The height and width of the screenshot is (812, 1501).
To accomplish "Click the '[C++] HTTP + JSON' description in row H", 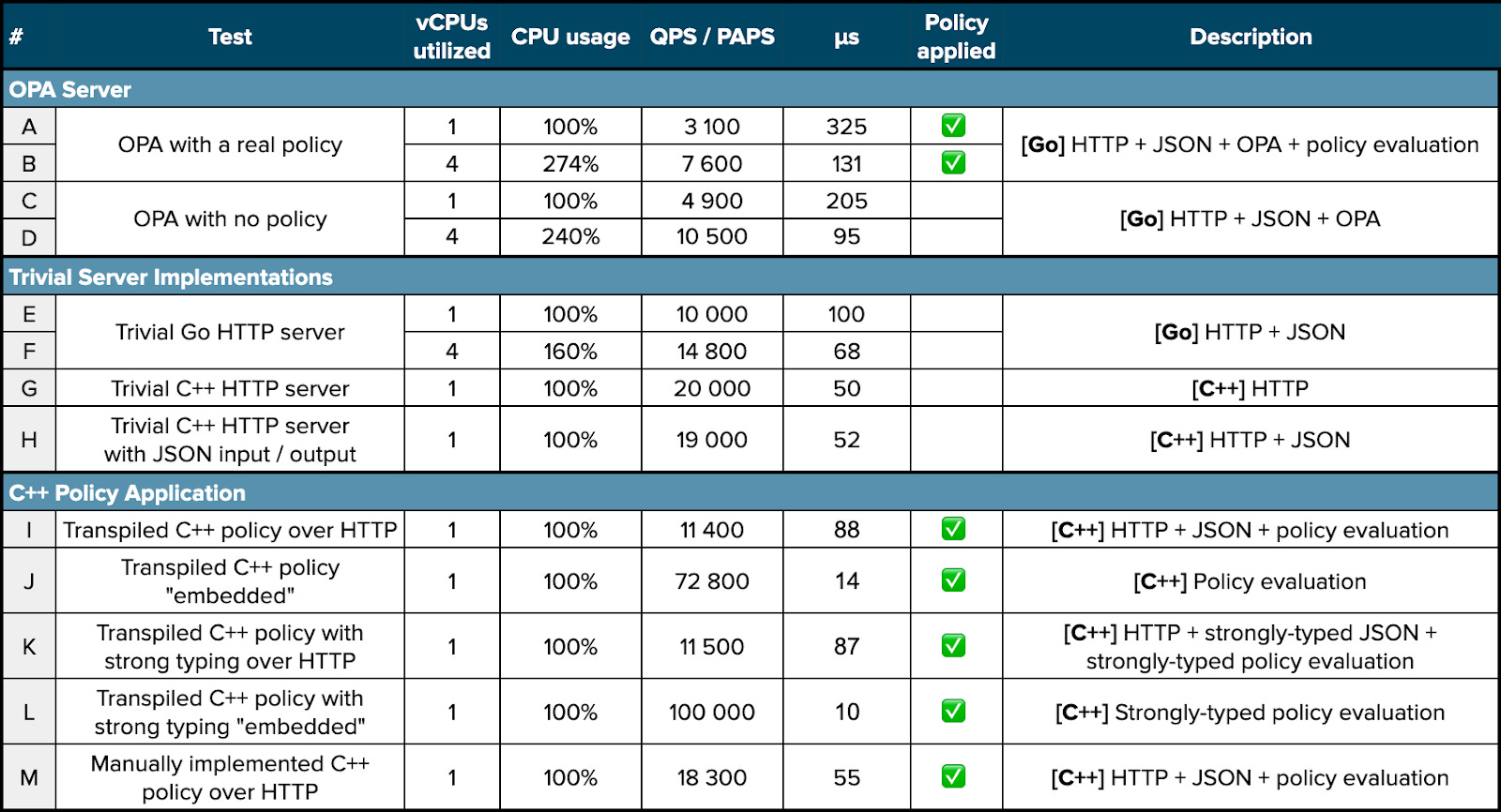I will tap(1250, 440).
